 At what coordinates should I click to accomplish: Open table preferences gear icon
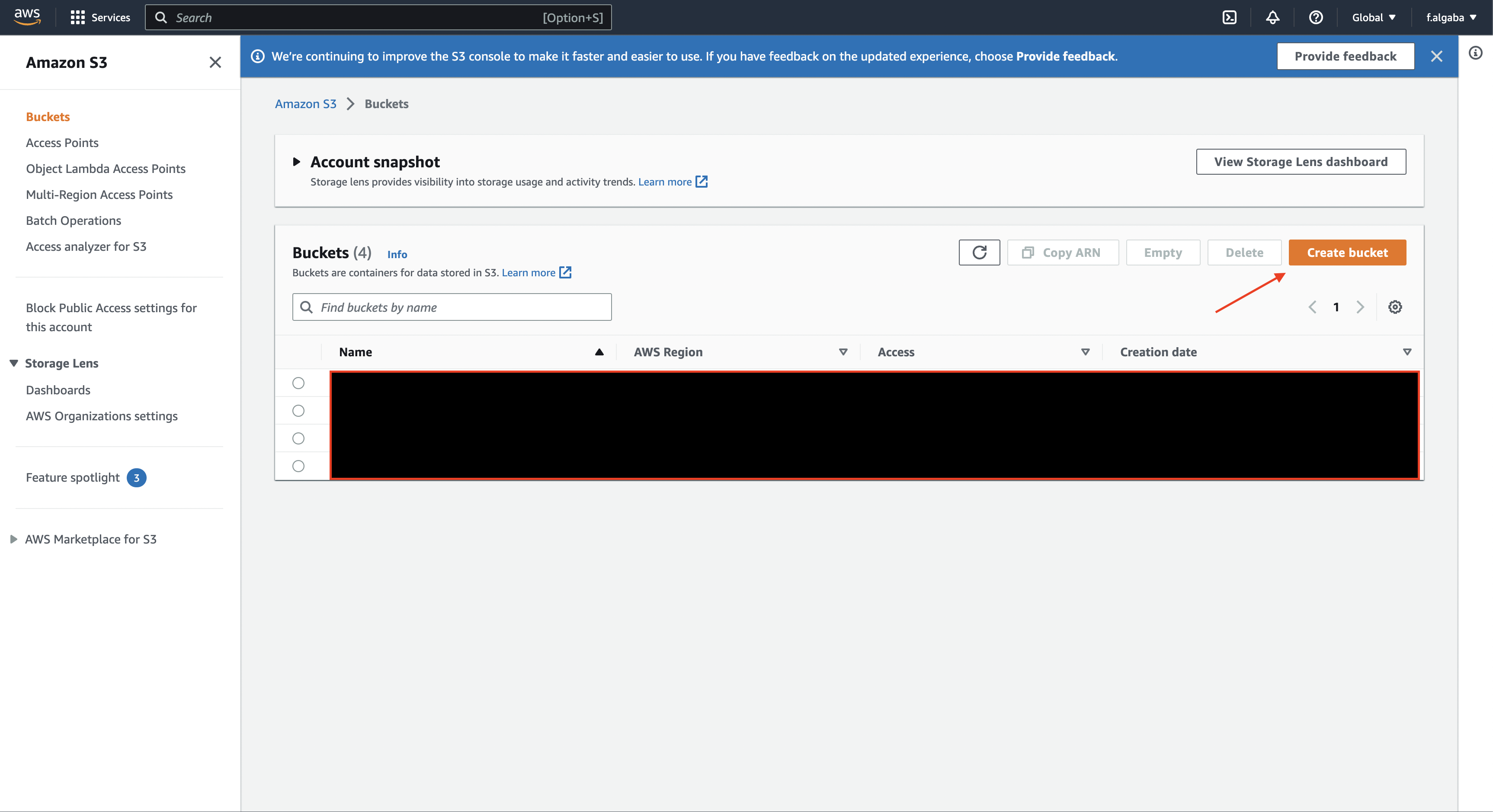1394,307
